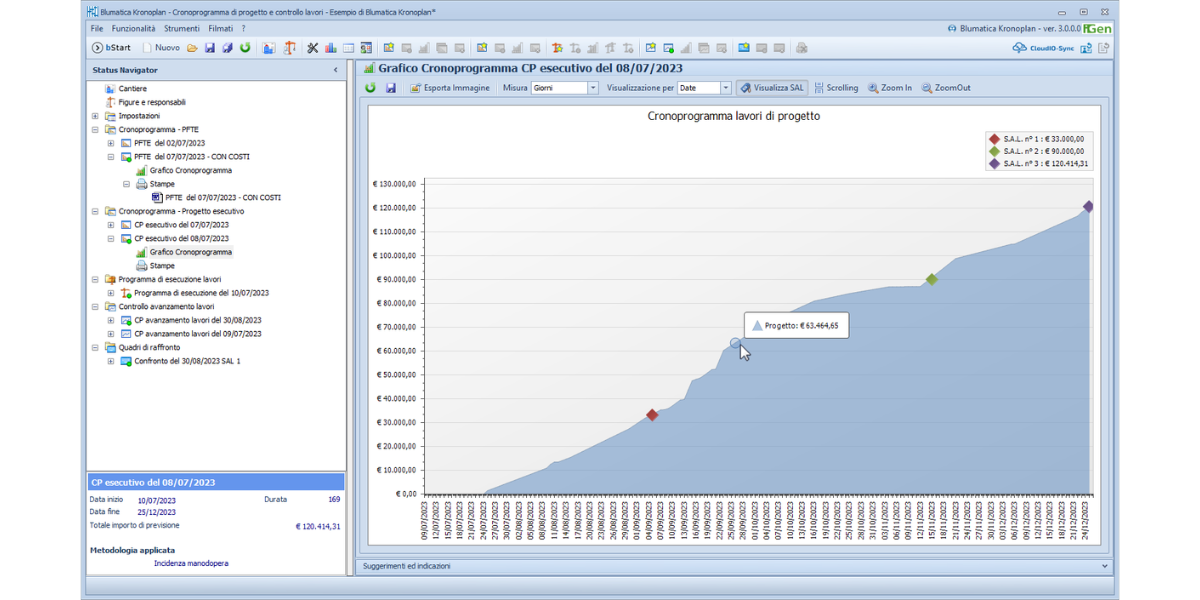The height and width of the screenshot is (600, 1200).
Task: Open the Funzionalità menu
Action: (133, 29)
